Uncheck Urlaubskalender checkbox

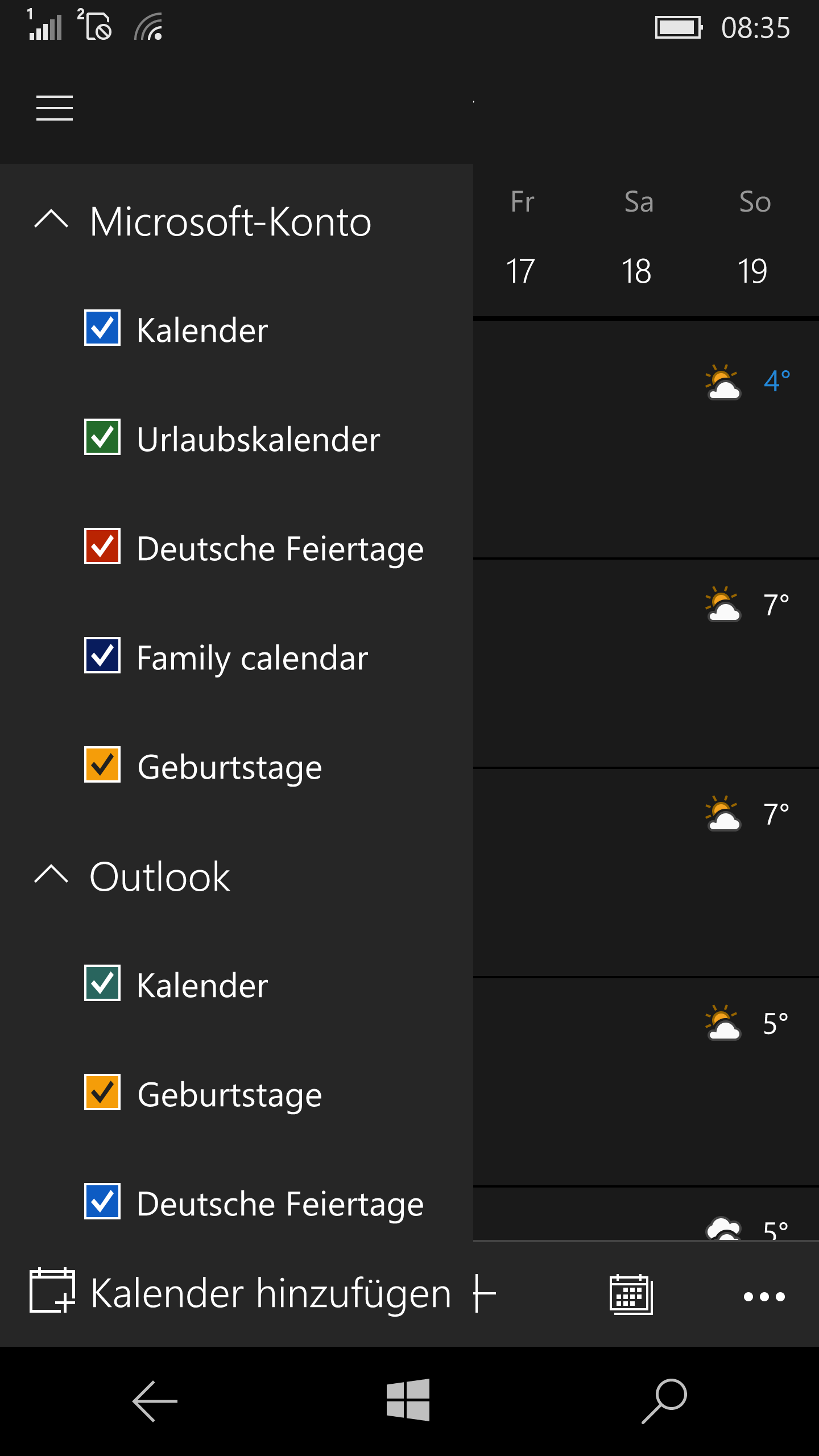102,437
